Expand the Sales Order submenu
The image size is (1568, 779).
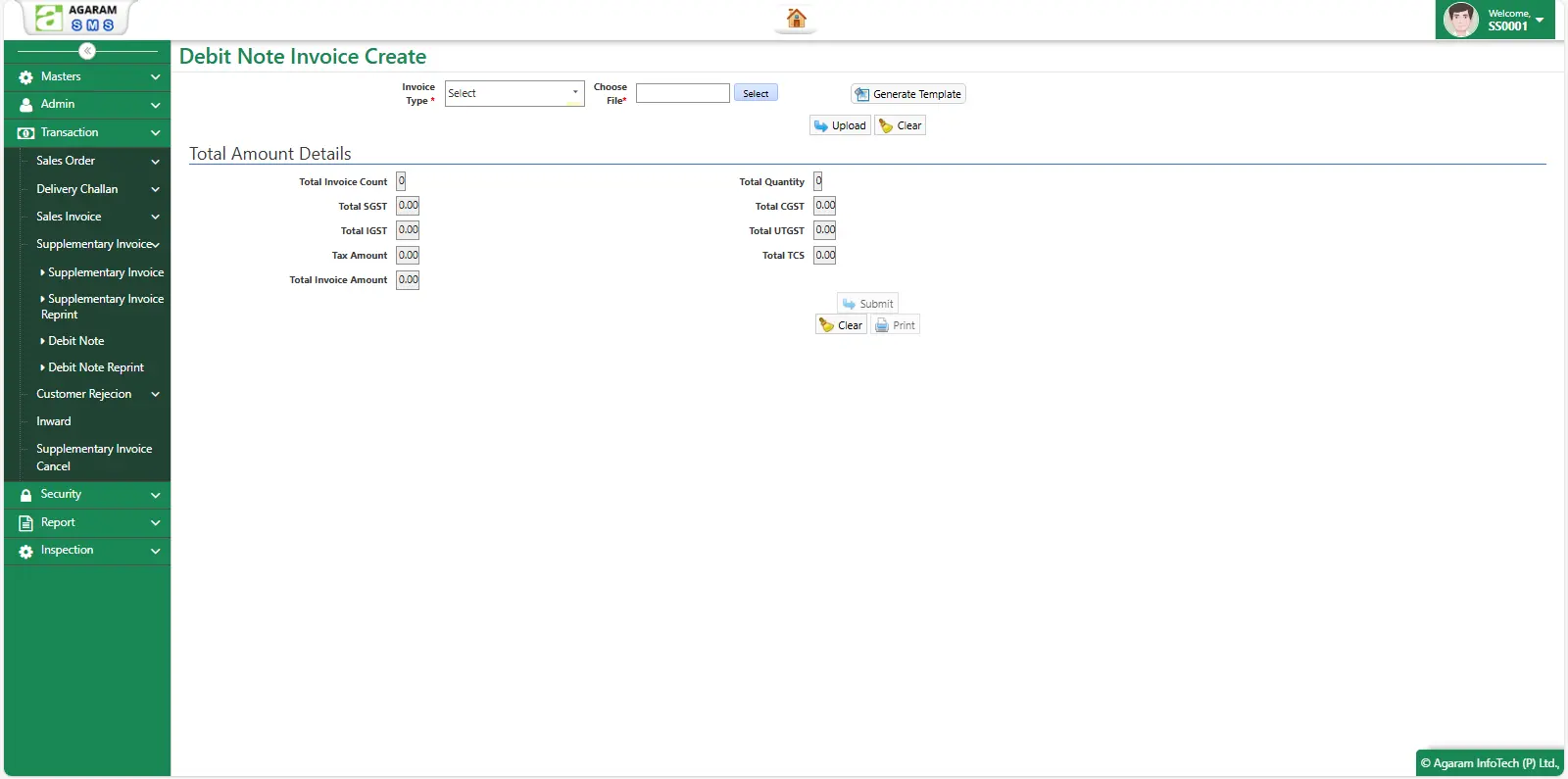155,162
